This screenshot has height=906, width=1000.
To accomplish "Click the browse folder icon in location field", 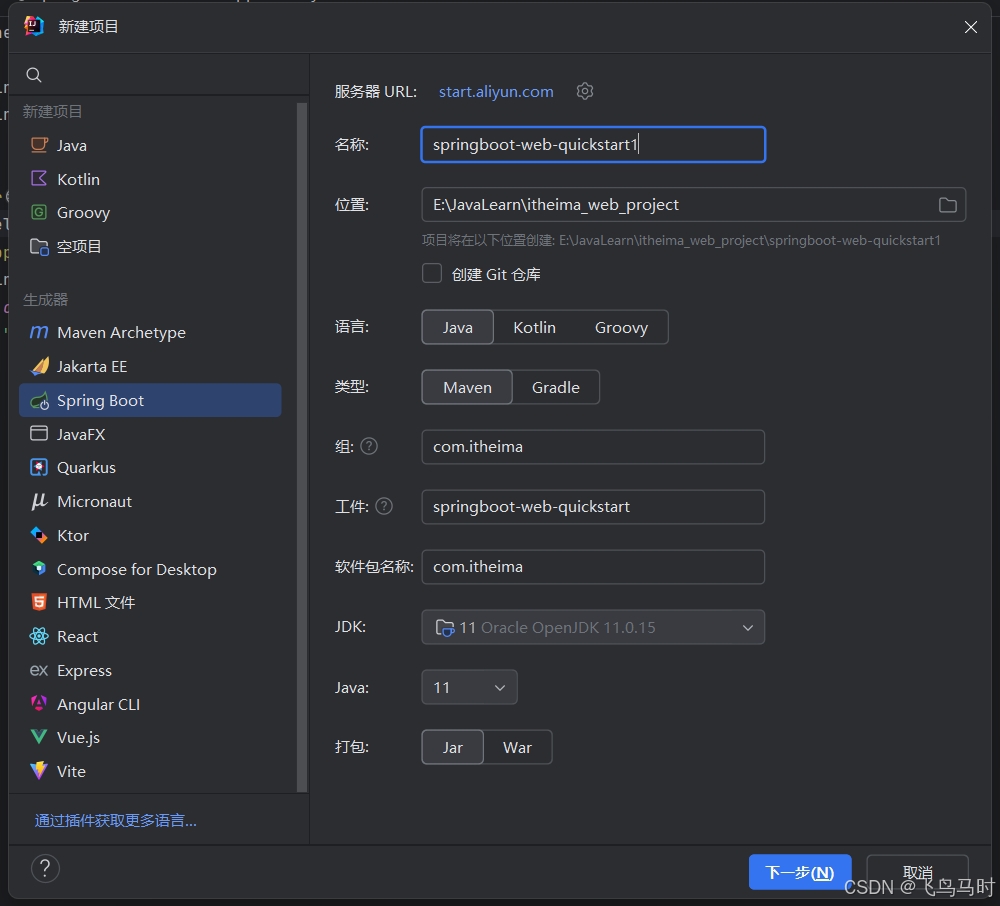I will click(948, 205).
